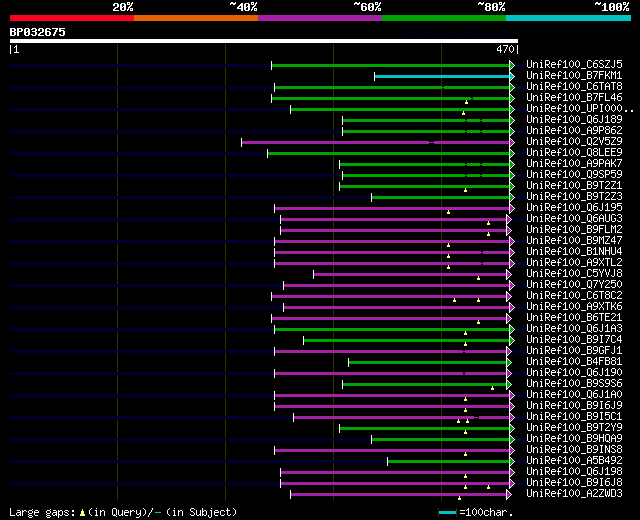Click the UniRef100_A5B492 label
Screen dimensions: 640x520
tap(574, 461)
